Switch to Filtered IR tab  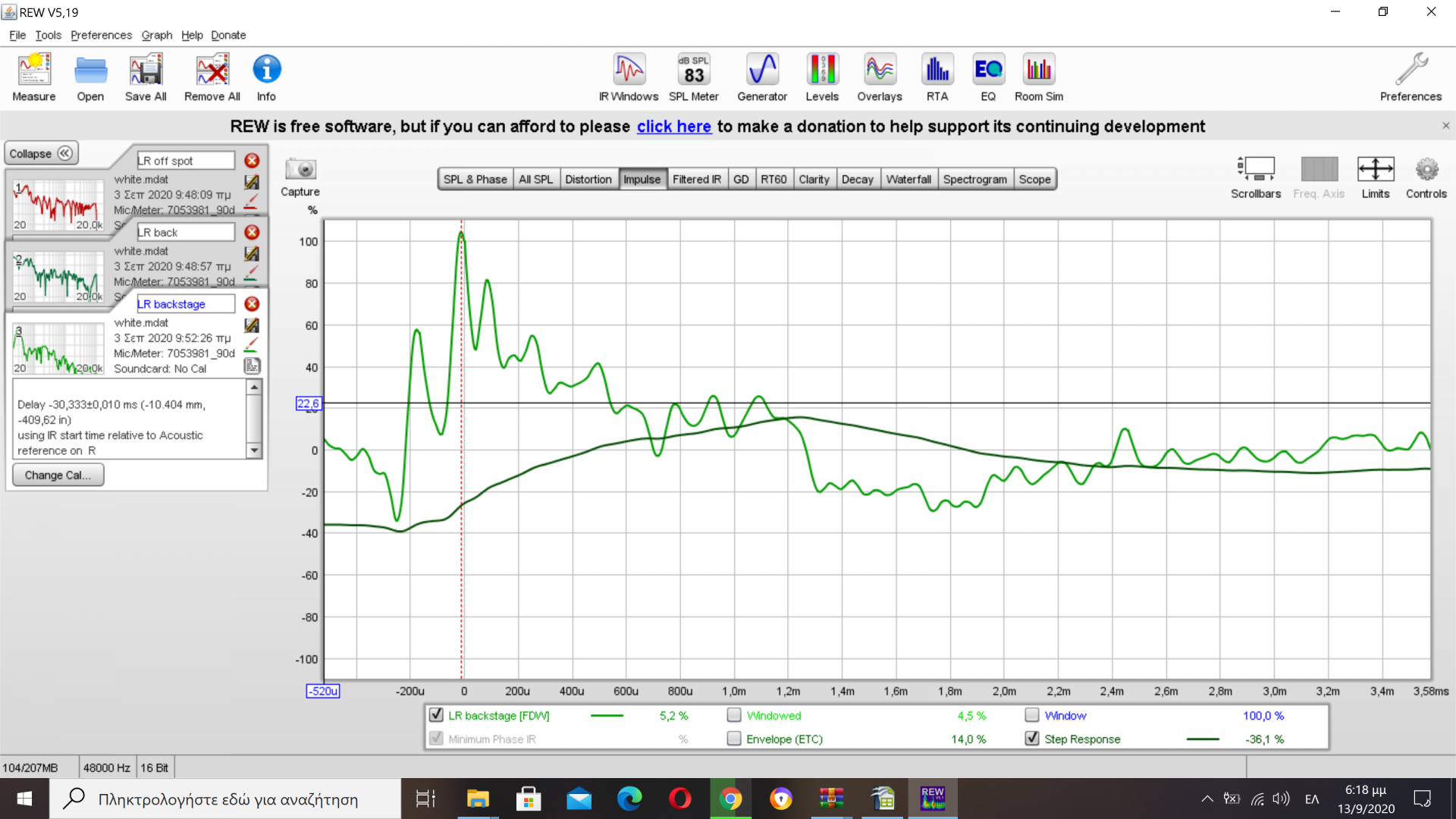[697, 179]
